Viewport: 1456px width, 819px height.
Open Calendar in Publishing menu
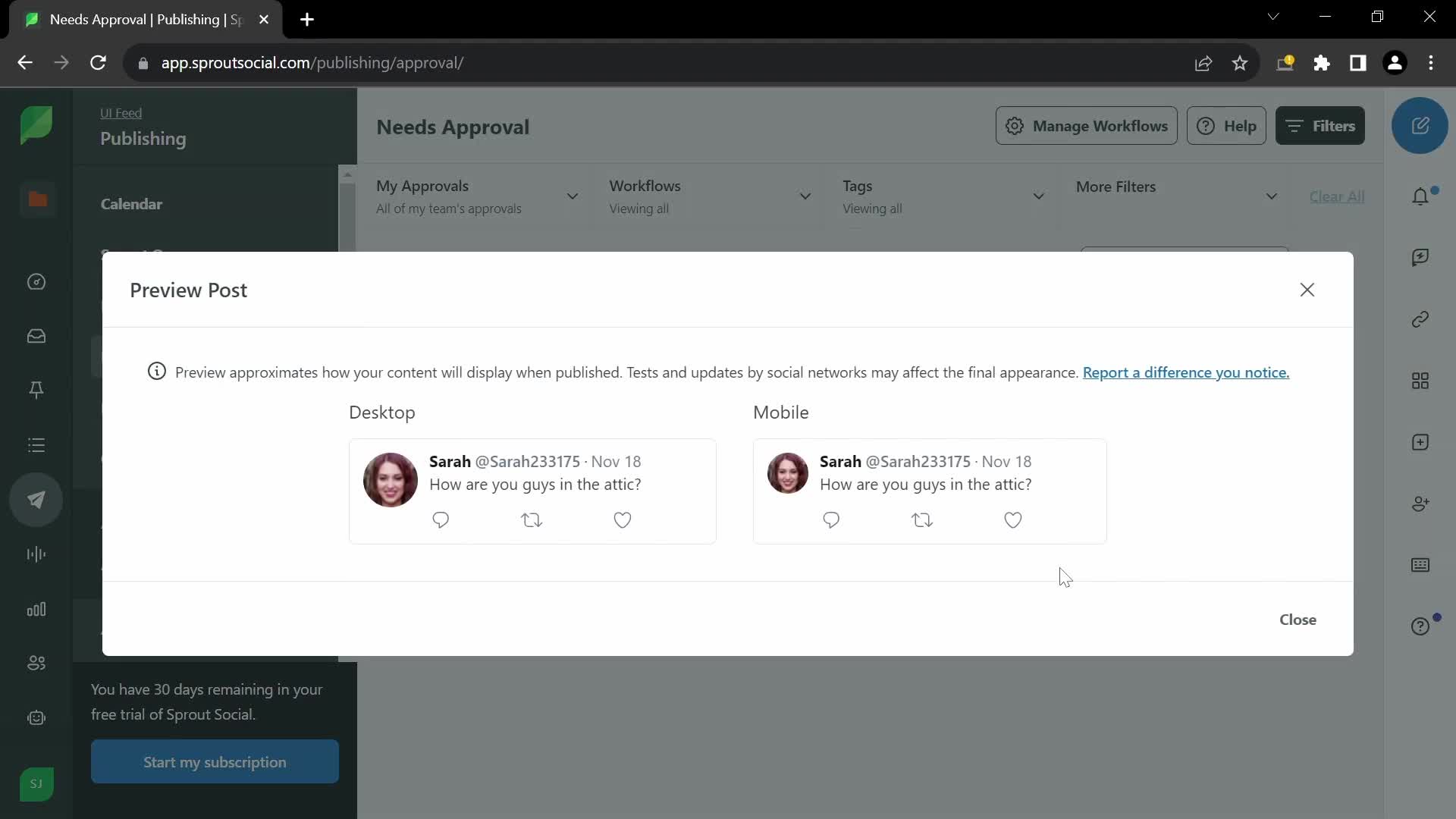131,204
